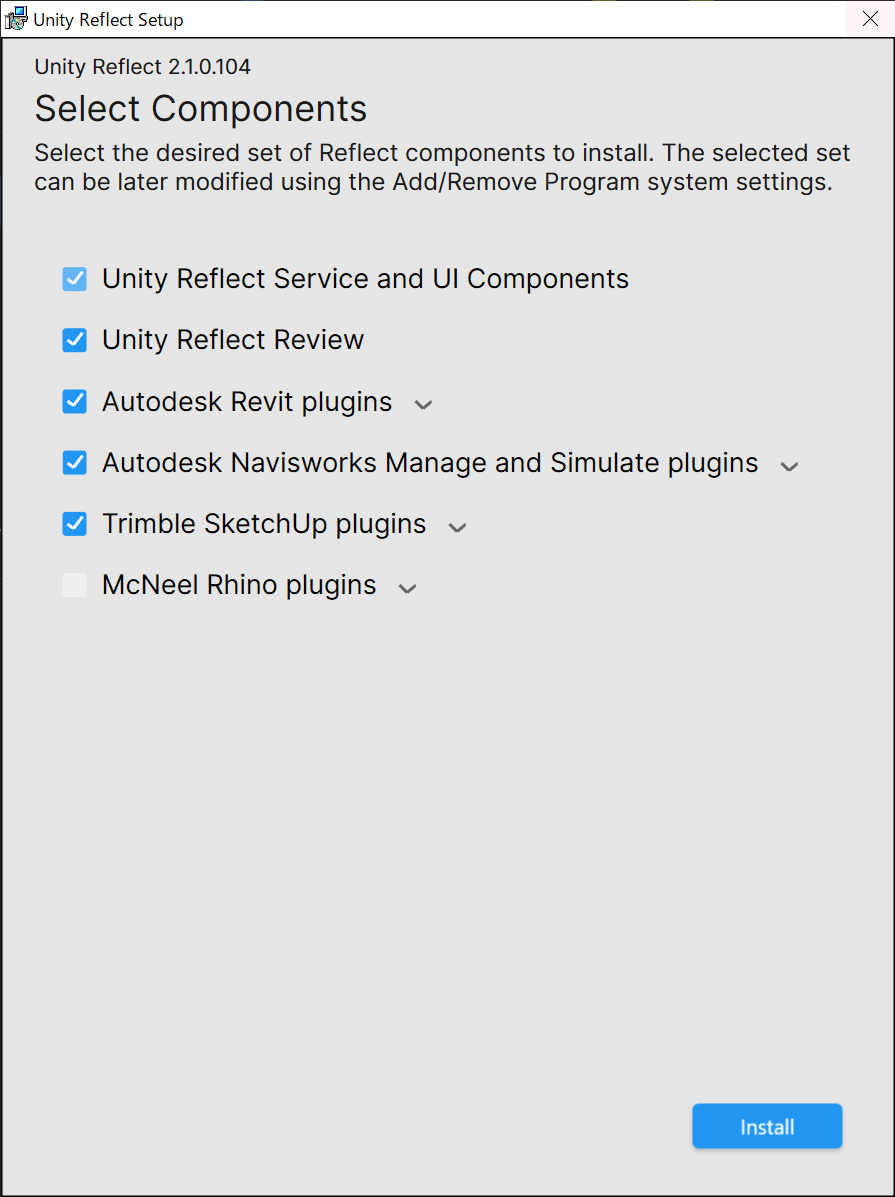Untick Autodesk Navisworks Manage and Simulate checkbox
This screenshot has width=895, height=1197.
tap(75, 463)
